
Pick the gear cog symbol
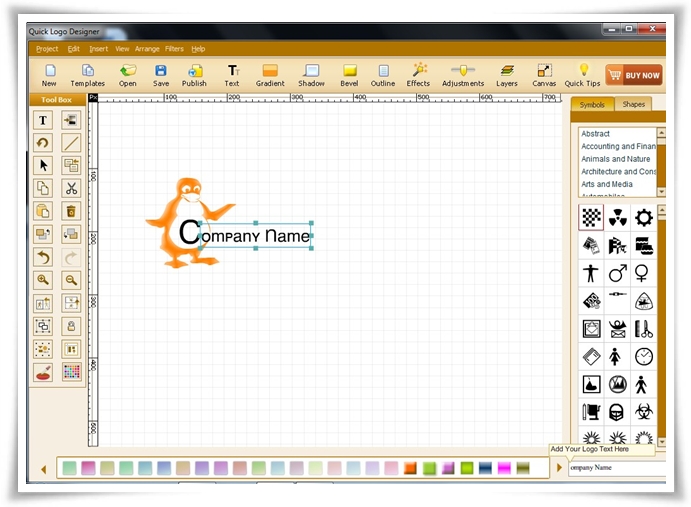[x=644, y=217]
